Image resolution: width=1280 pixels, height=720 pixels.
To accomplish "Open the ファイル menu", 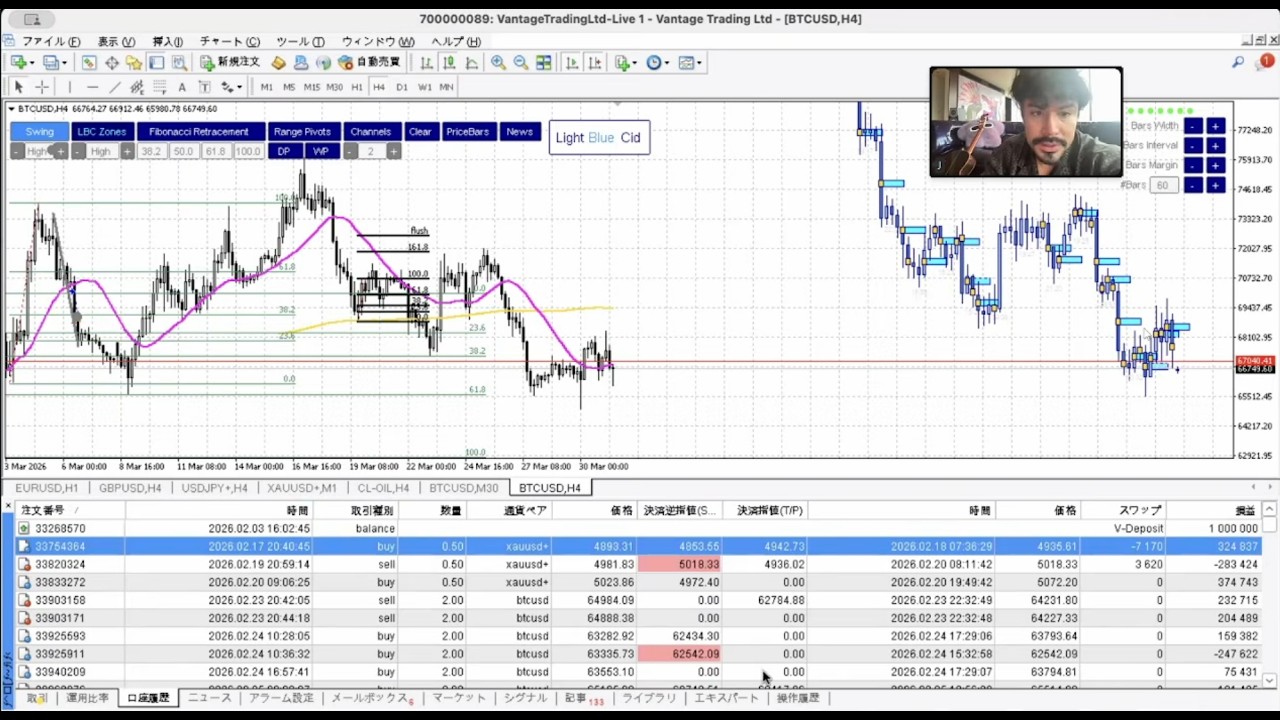I will pyautogui.click(x=51, y=41).
